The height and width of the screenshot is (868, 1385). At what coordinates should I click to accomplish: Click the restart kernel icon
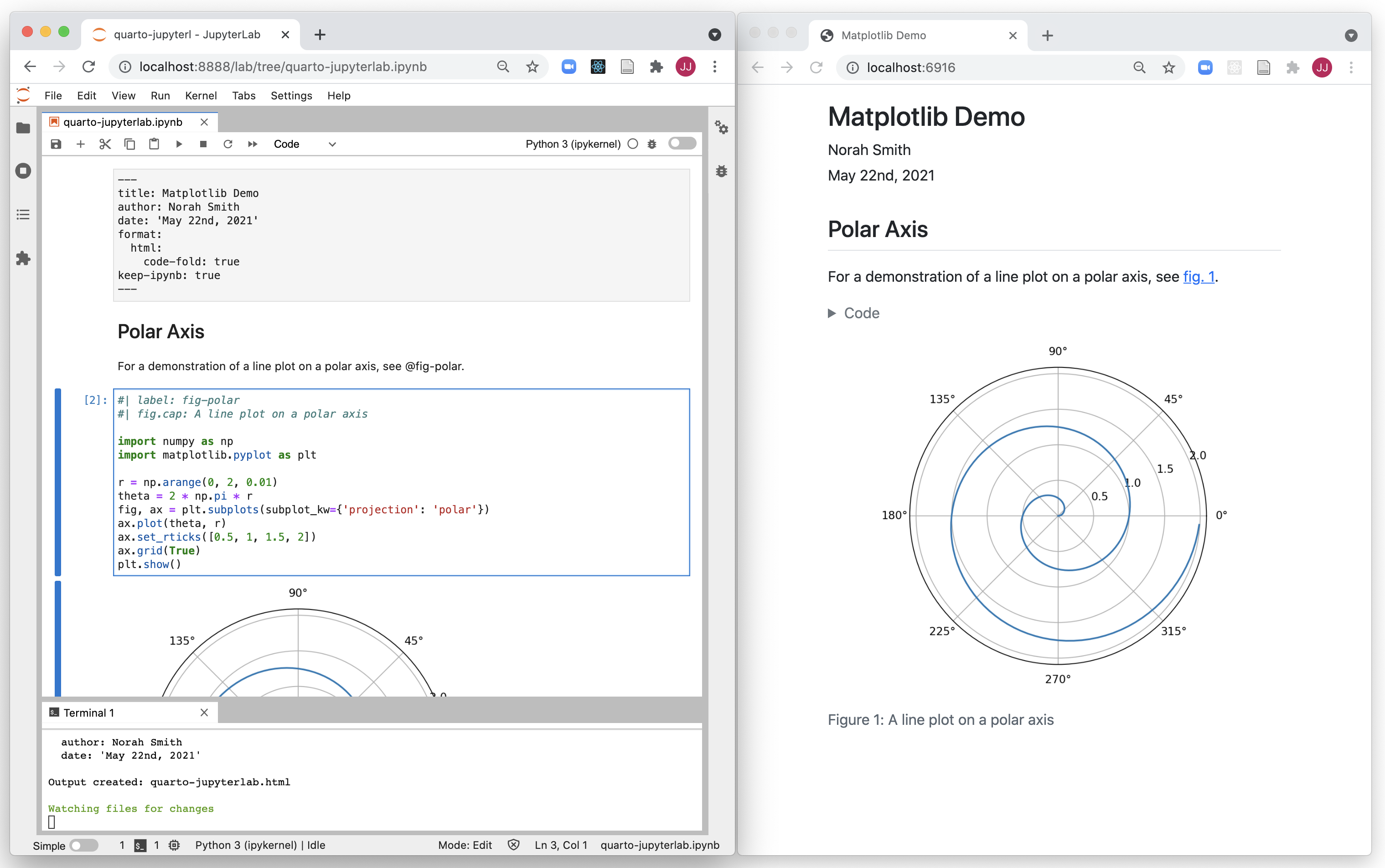point(226,143)
